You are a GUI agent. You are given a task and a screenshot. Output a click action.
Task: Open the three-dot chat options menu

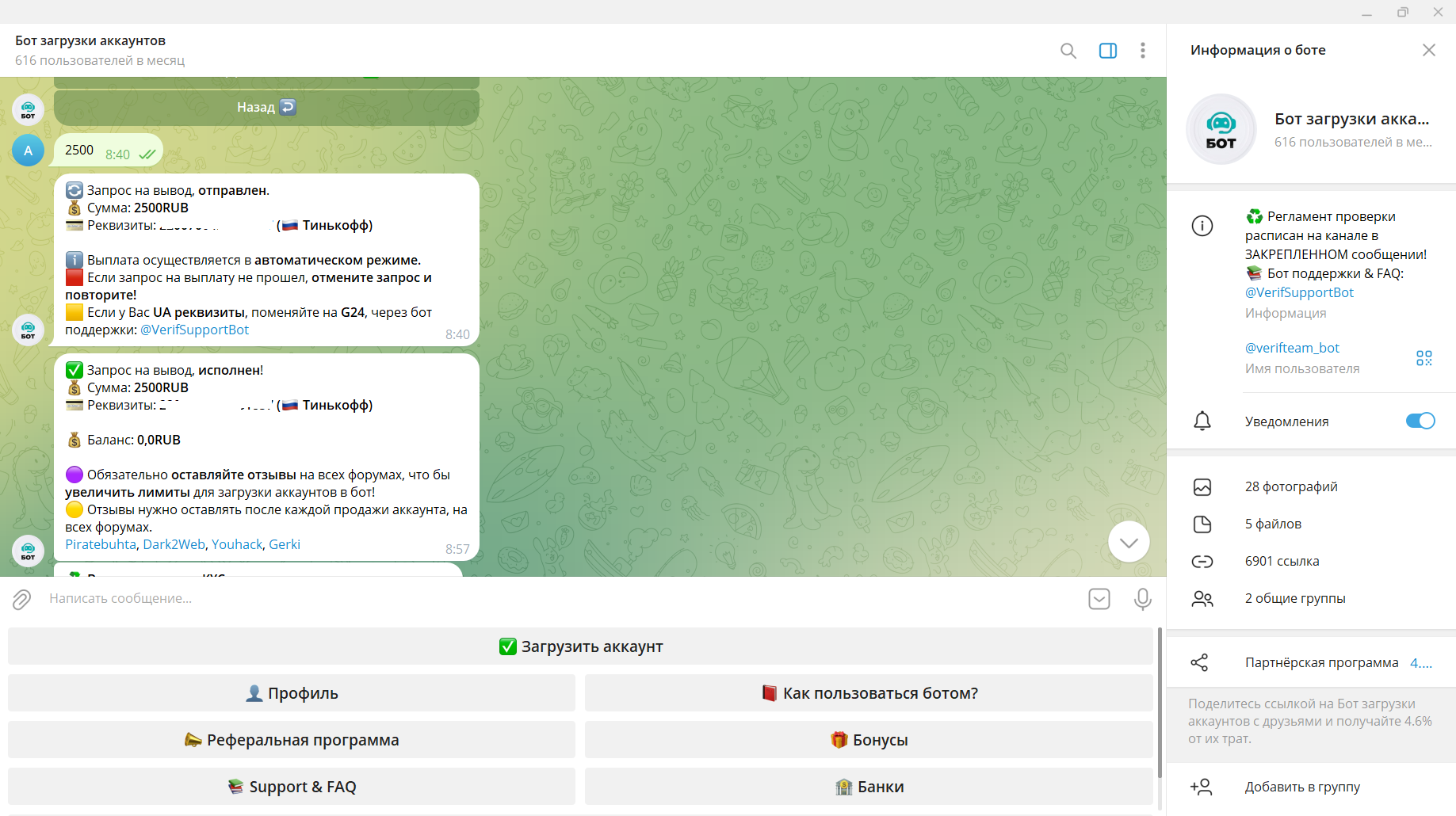point(1142,51)
